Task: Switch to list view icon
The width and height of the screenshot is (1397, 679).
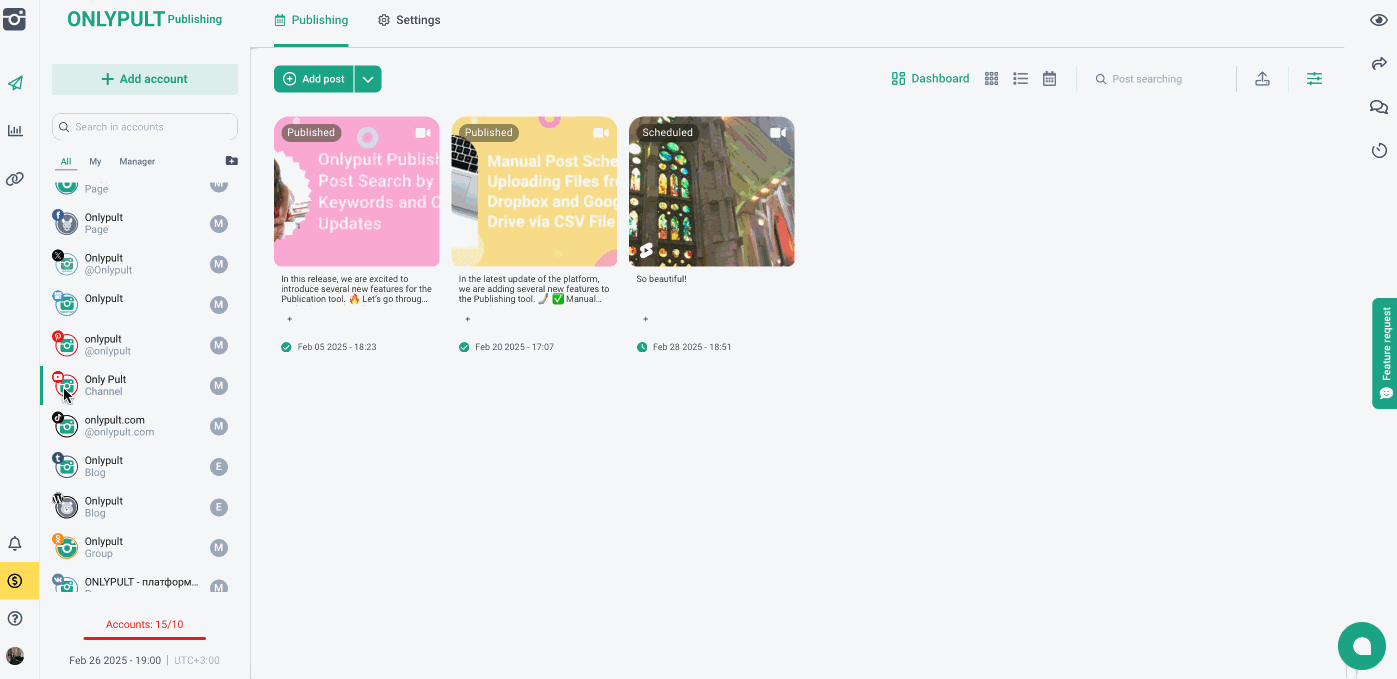Action: pos(1020,79)
